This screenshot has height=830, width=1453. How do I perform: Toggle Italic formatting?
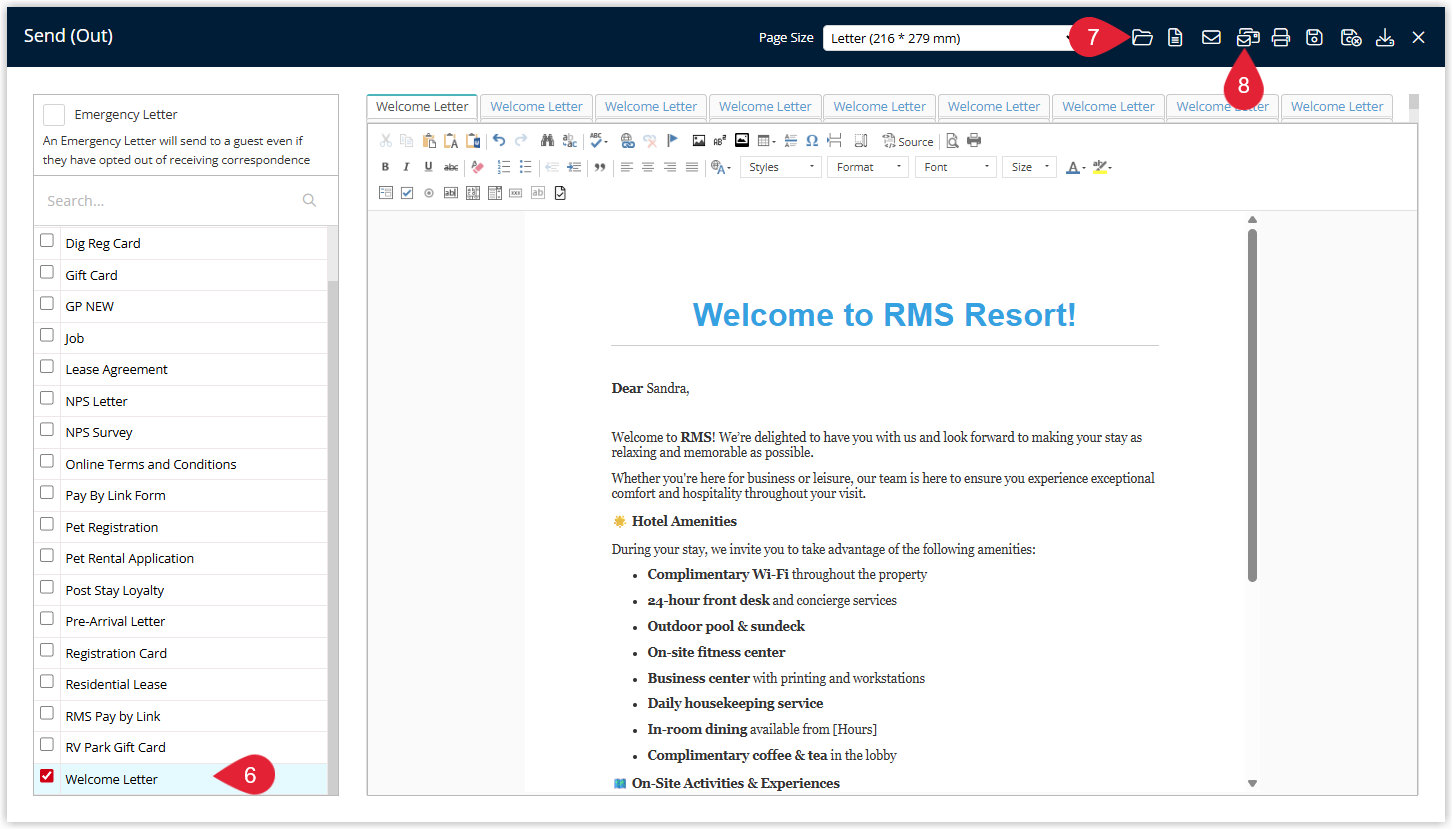pyautogui.click(x=406, y=167)
